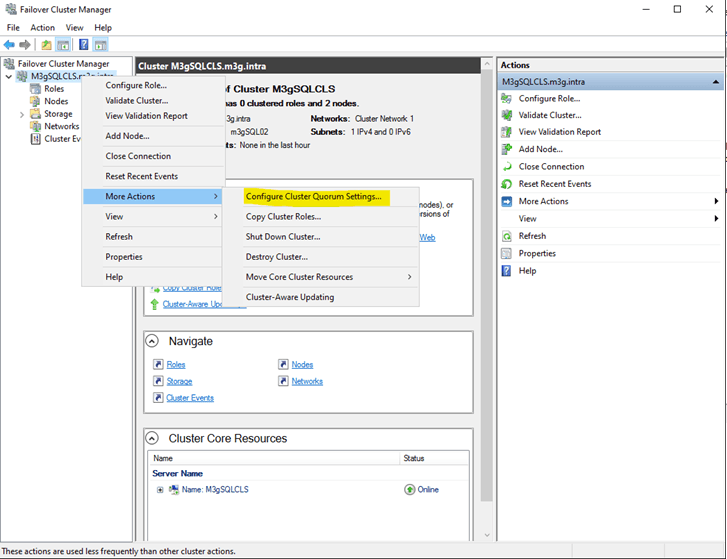Click the Reset Recent Events icon in Actions

click(506, 184)
